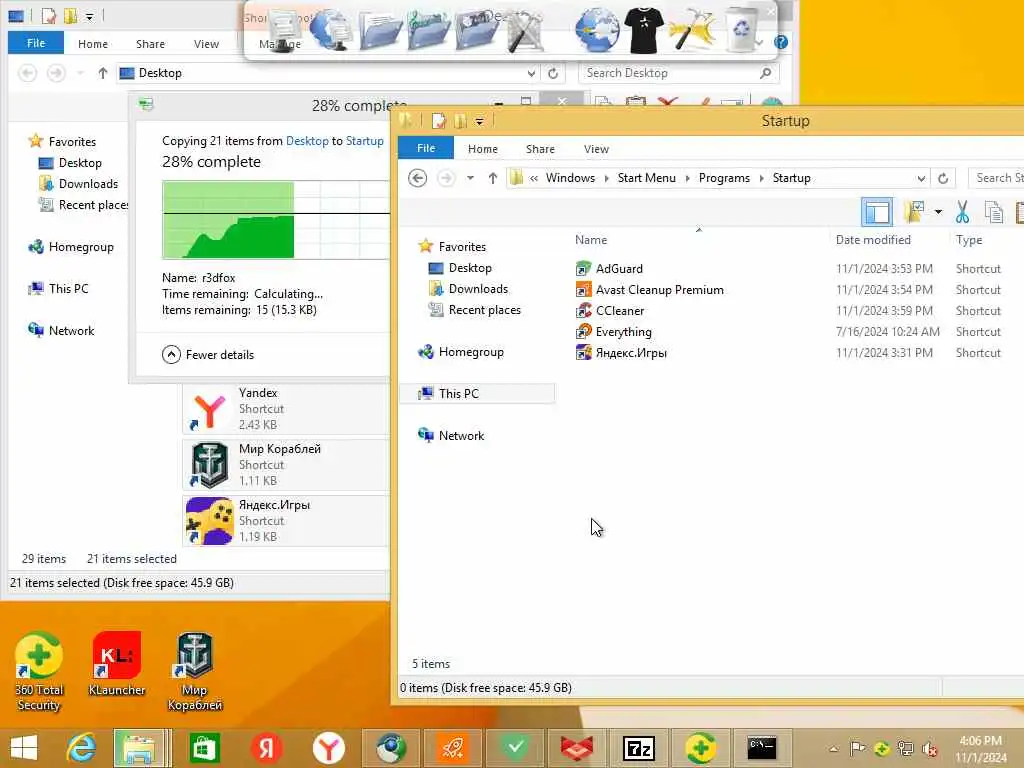Screen dimensions: 1024x768
Task: Open Yandex Browser Y icon on taskbar
Action: click(x=328, y=748)
